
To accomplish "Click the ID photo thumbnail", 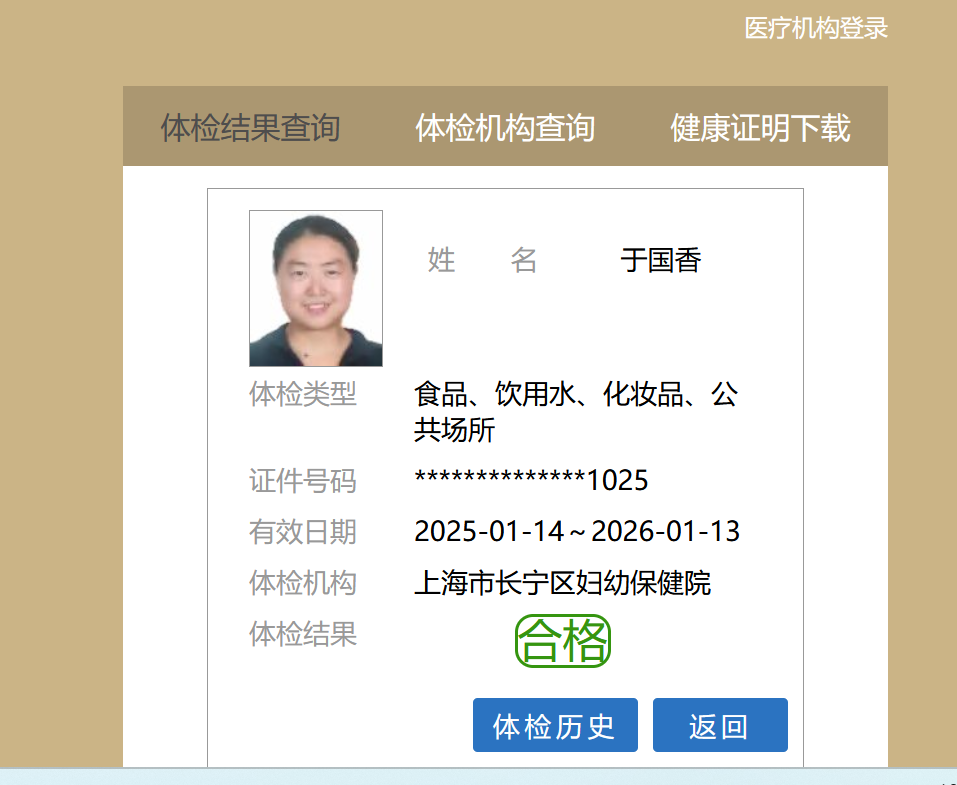I will [316, 288].
